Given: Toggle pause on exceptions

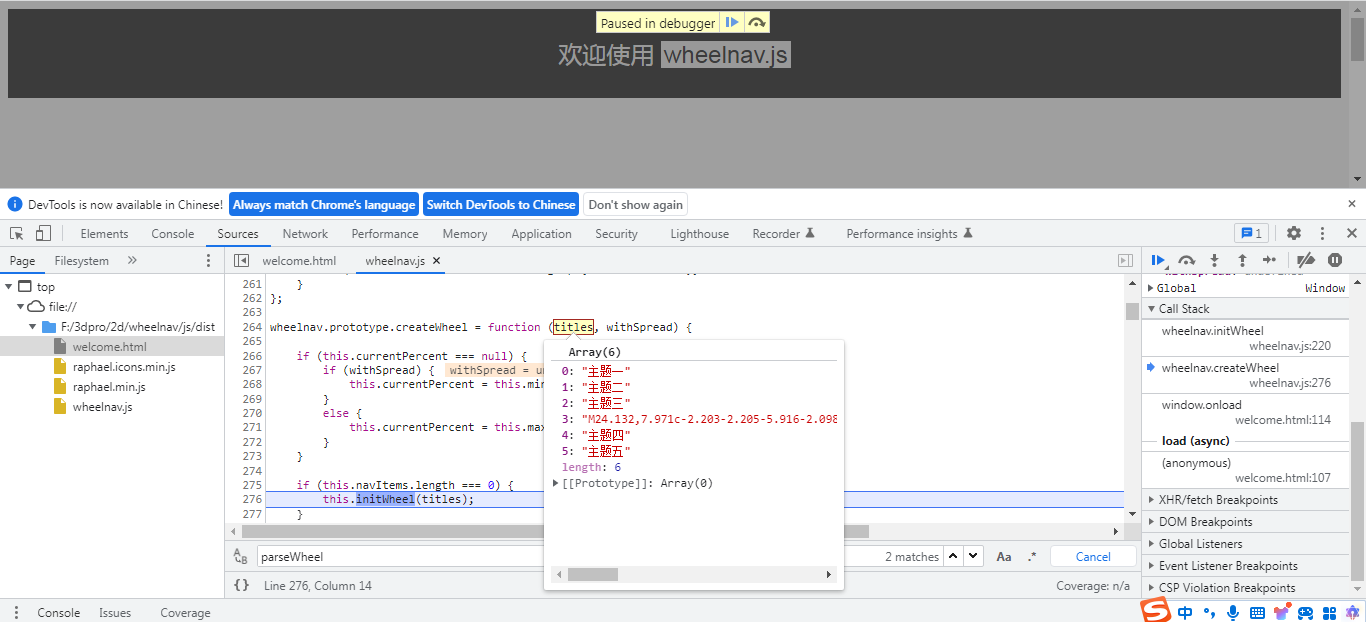Looking at the screenshot, I should tap(1335, 260).
